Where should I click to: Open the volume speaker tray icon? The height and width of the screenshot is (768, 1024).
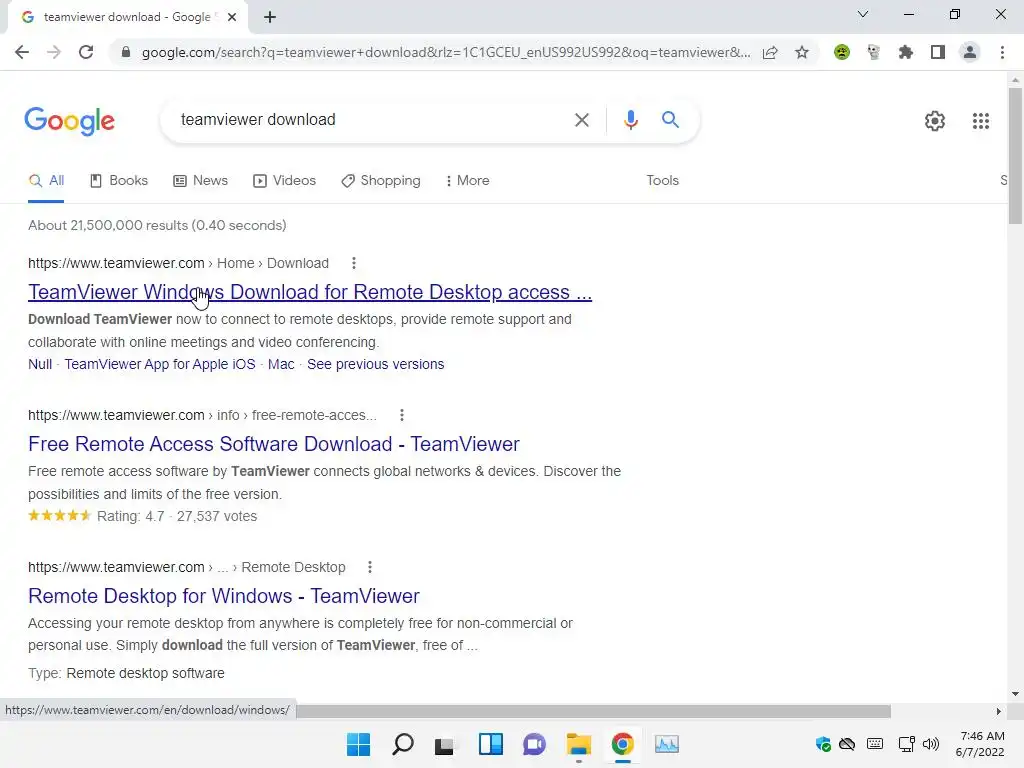point(931,744)
